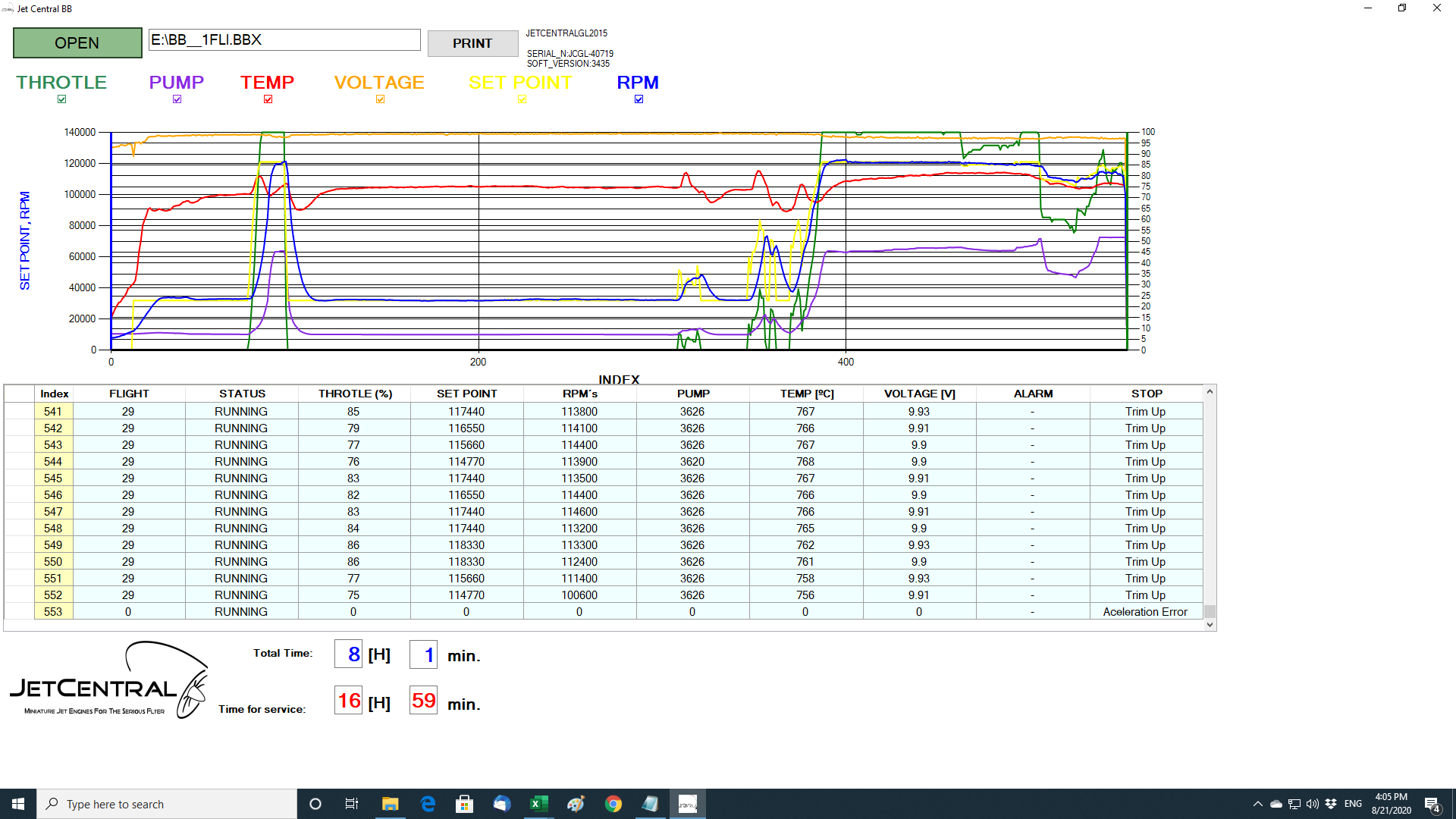
Task: Launch Google Chrome from the taskbar
Action: (x=613, y=804)
